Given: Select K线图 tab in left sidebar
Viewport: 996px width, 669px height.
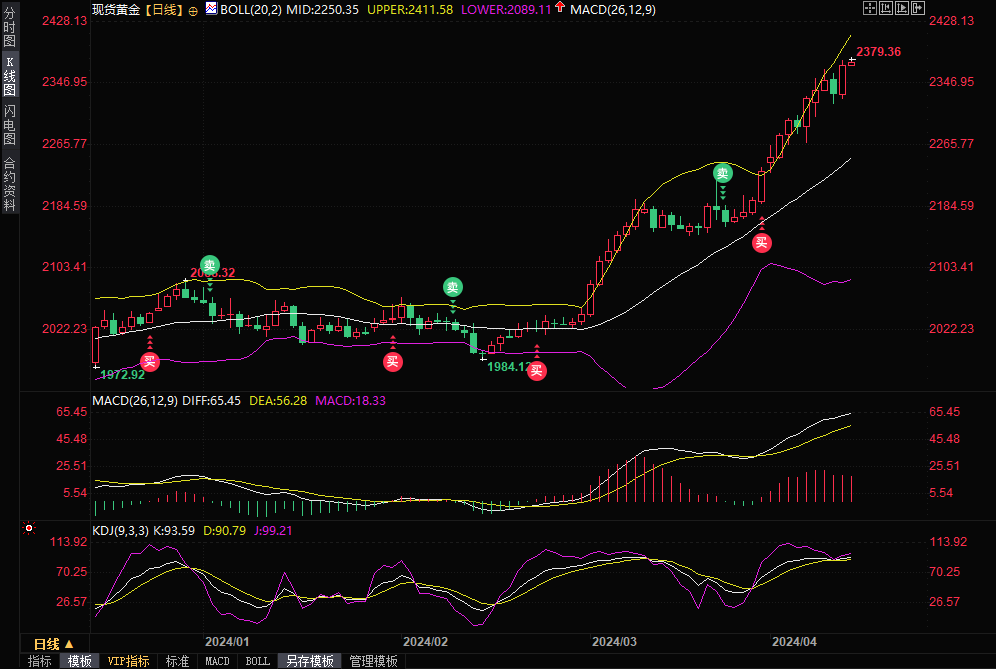Looking at the screenshot, I should point(9,76).
